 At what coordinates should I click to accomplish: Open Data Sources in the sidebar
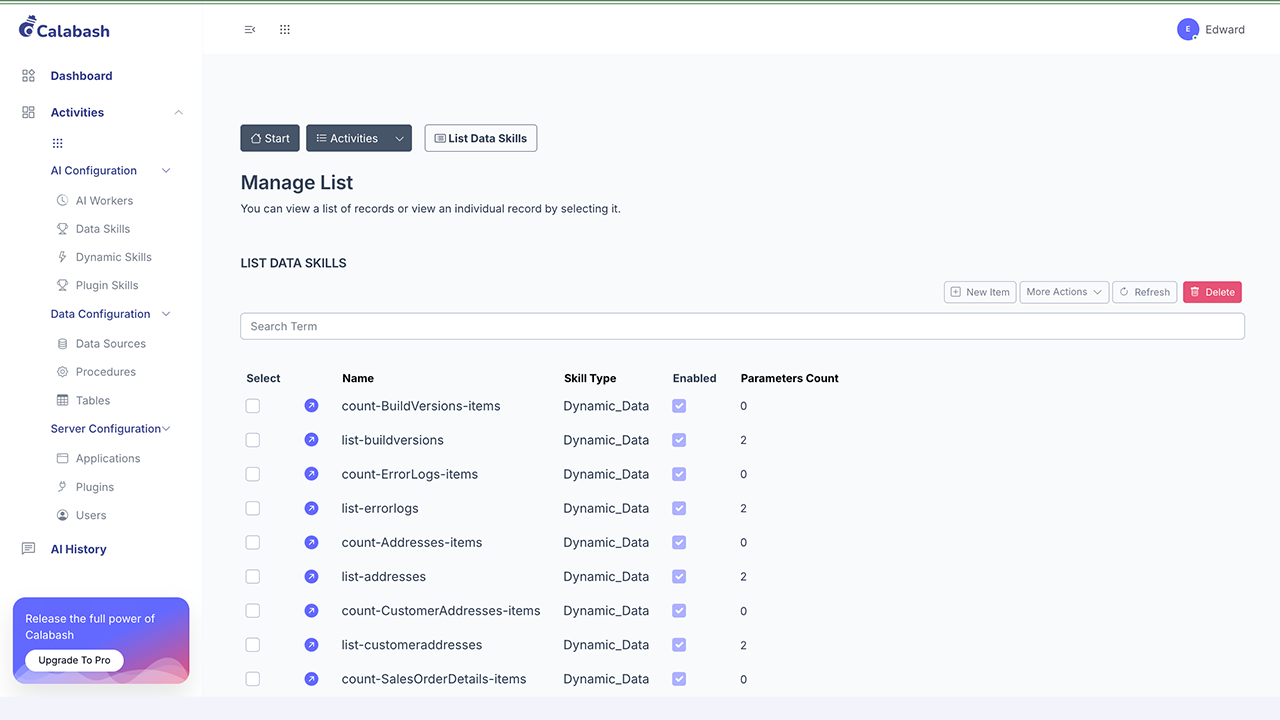pos(111,344)
